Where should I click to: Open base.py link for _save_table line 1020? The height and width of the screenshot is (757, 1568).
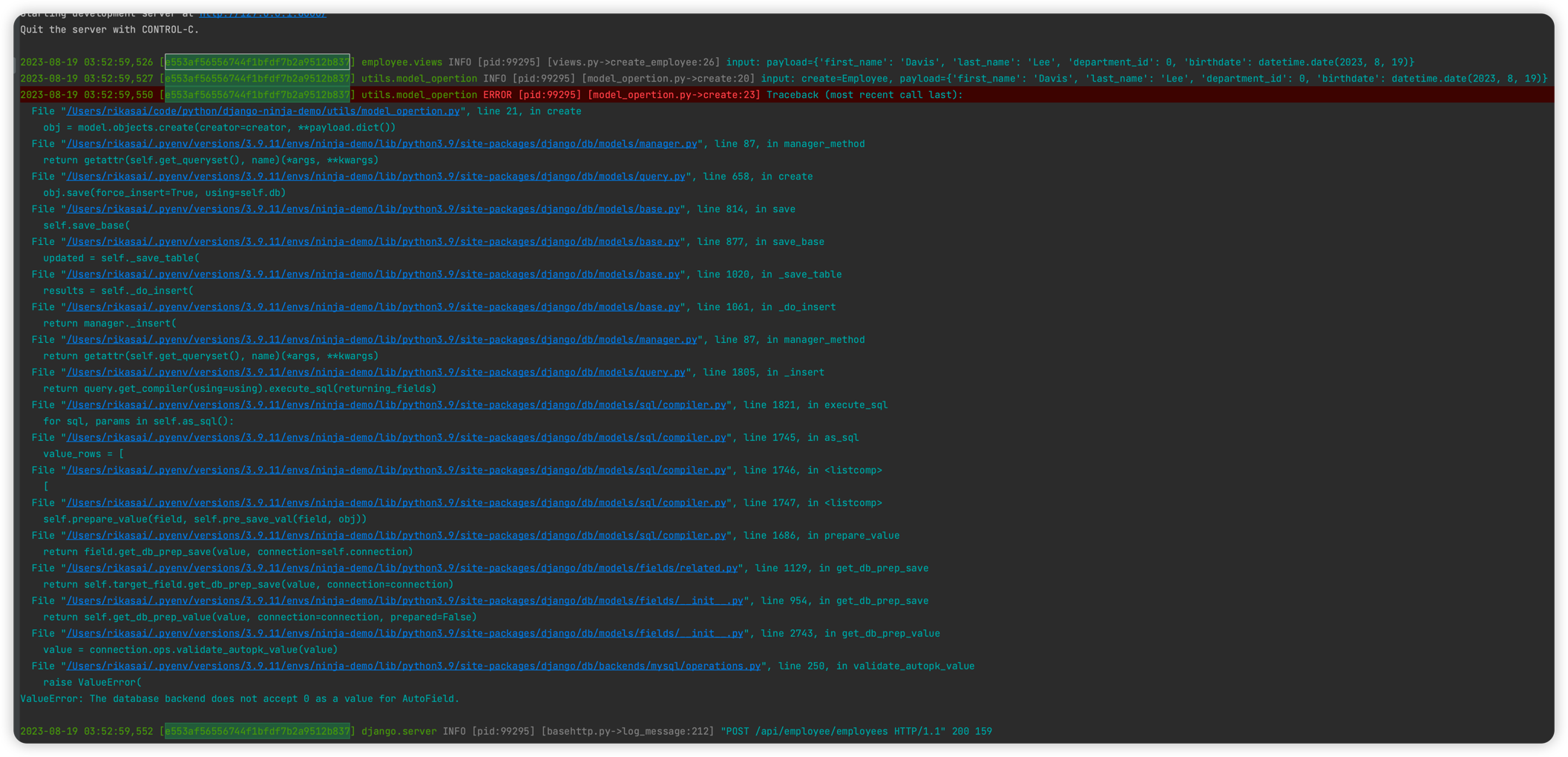(x=373, y=275)
